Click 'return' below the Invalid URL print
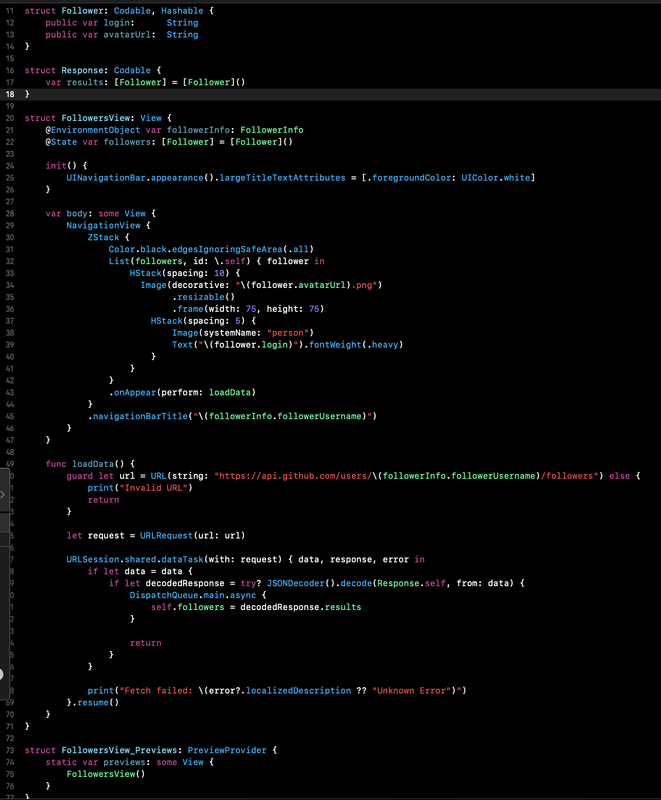 (104, 500)
